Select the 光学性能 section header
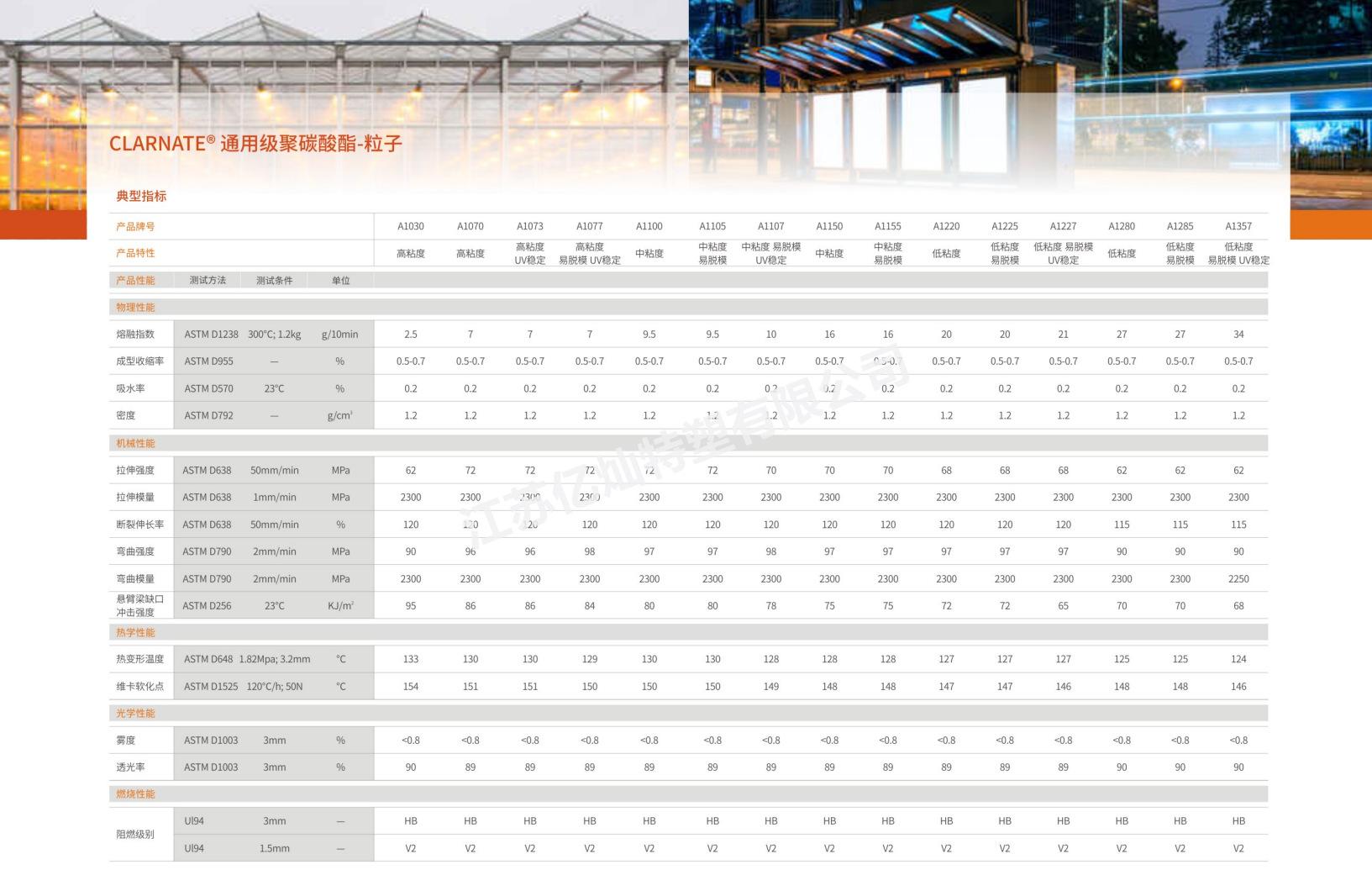The height and width of the screenshot is (891, 1372). pos(135,713)
